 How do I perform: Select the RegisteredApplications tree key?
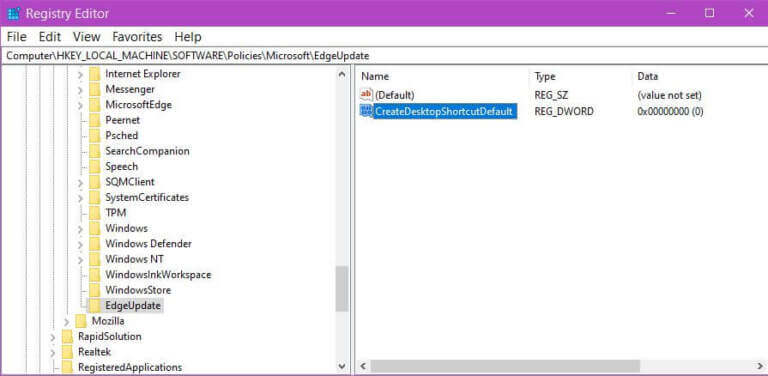click(130, 367)
